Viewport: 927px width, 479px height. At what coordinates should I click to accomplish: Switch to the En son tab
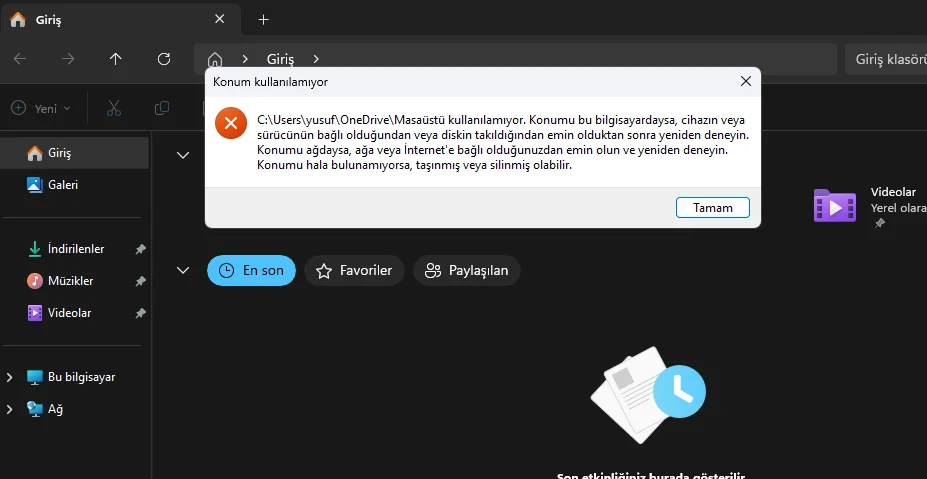click(x=251, y=270)
